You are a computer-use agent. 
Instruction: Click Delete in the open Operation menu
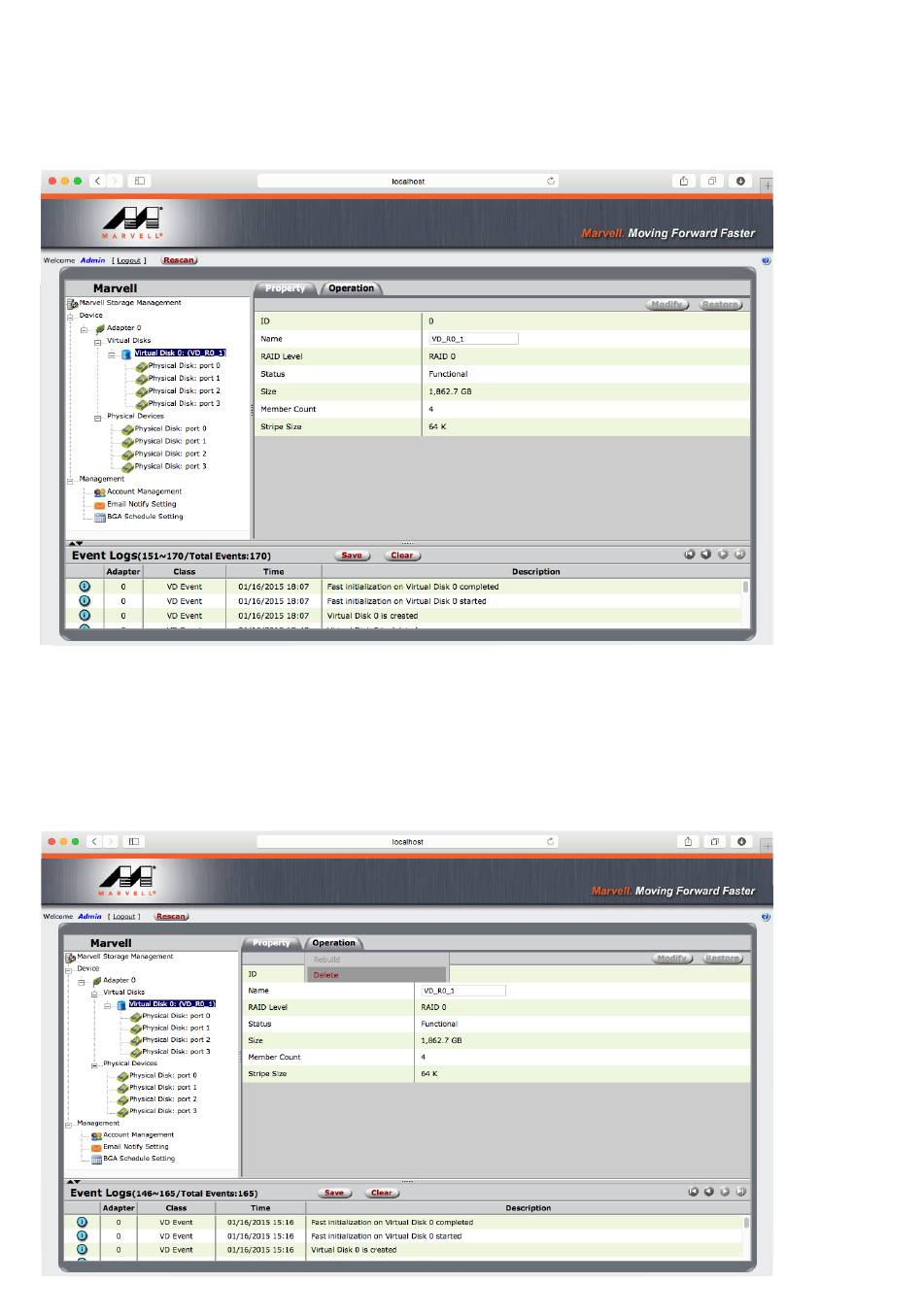tap(326, 974)
